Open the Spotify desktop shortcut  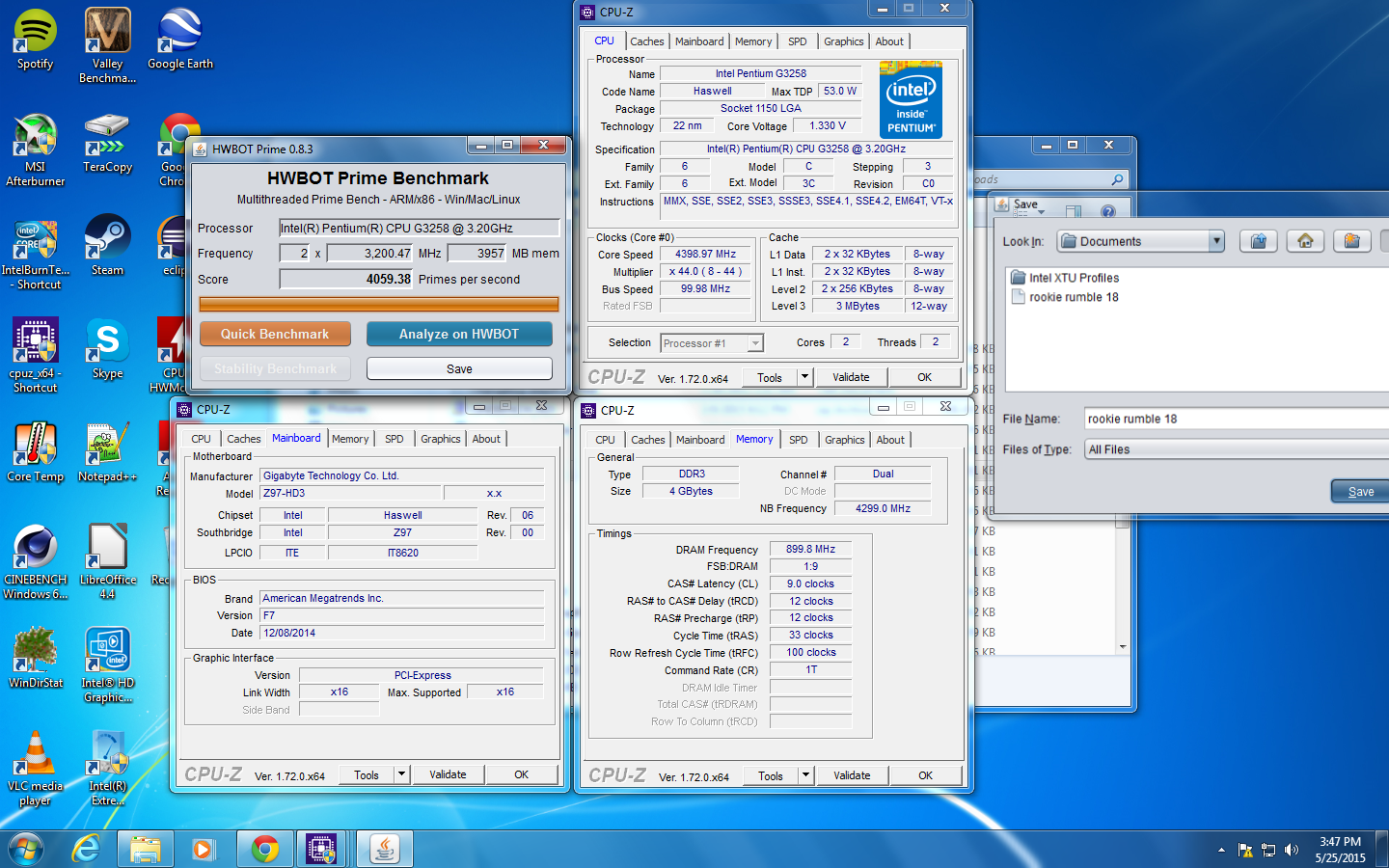click(x=35, y=40)
